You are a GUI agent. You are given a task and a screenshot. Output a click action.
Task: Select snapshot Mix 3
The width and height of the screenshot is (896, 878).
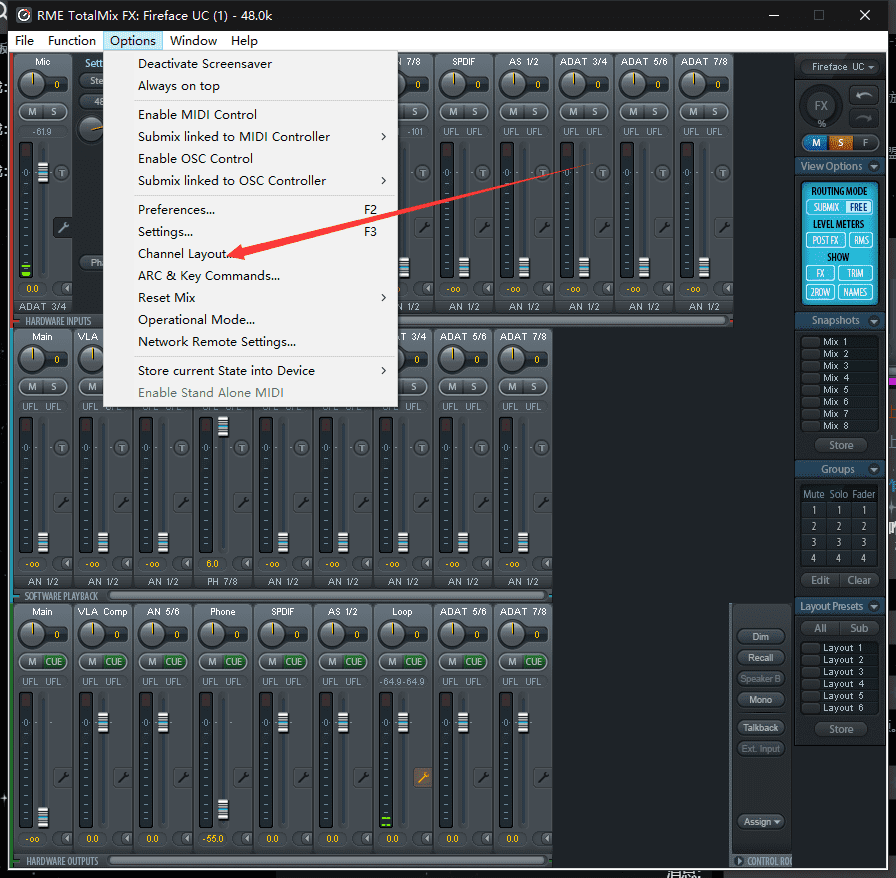pos(838,366)
